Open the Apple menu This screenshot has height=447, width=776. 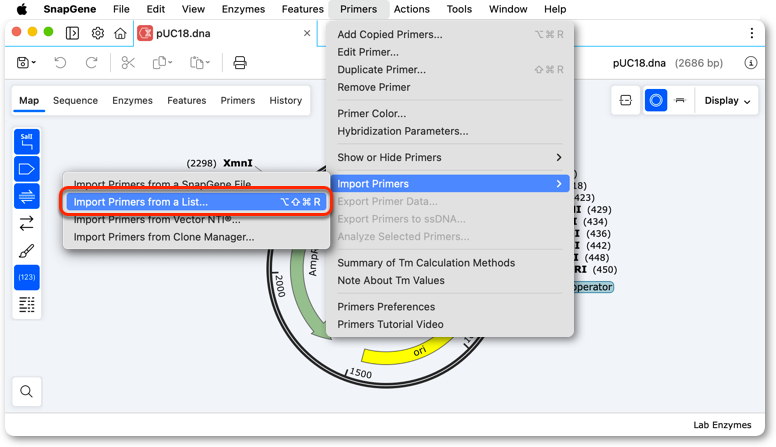click(x=22, y=9)
